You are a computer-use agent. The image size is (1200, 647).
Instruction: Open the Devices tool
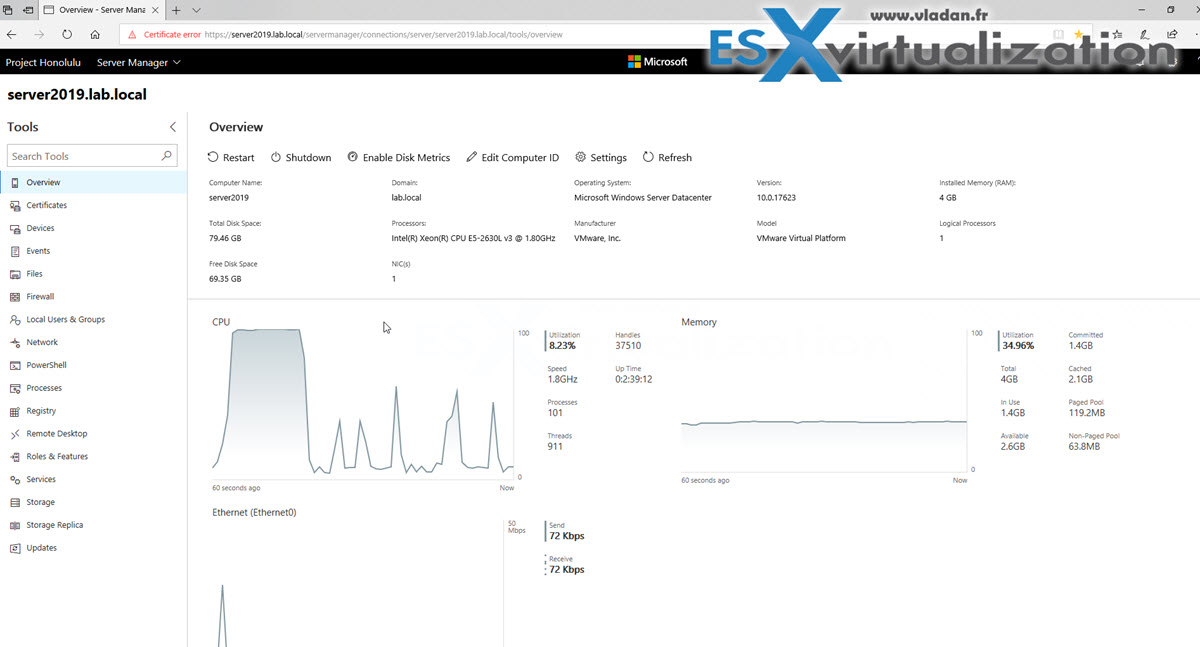click(93, 228)
